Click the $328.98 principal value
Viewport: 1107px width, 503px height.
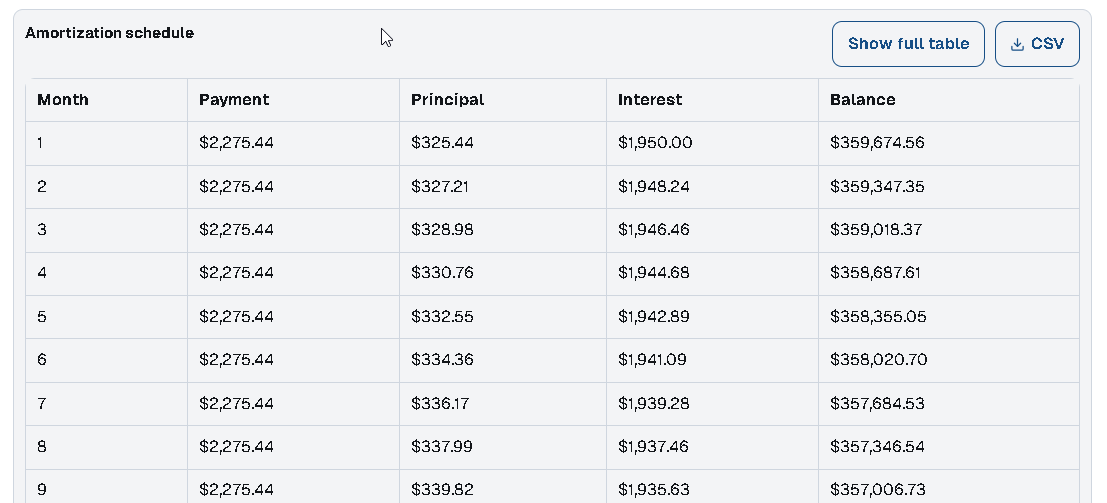tap(442, 229)
